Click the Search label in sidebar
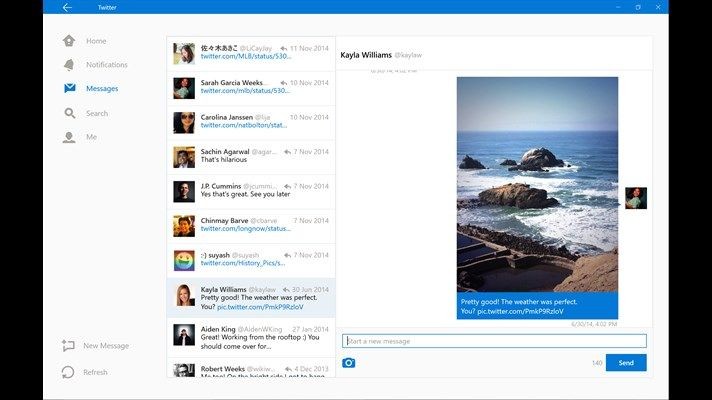The width and height of the screenshot is (712, 400). [x=97, y=114]
